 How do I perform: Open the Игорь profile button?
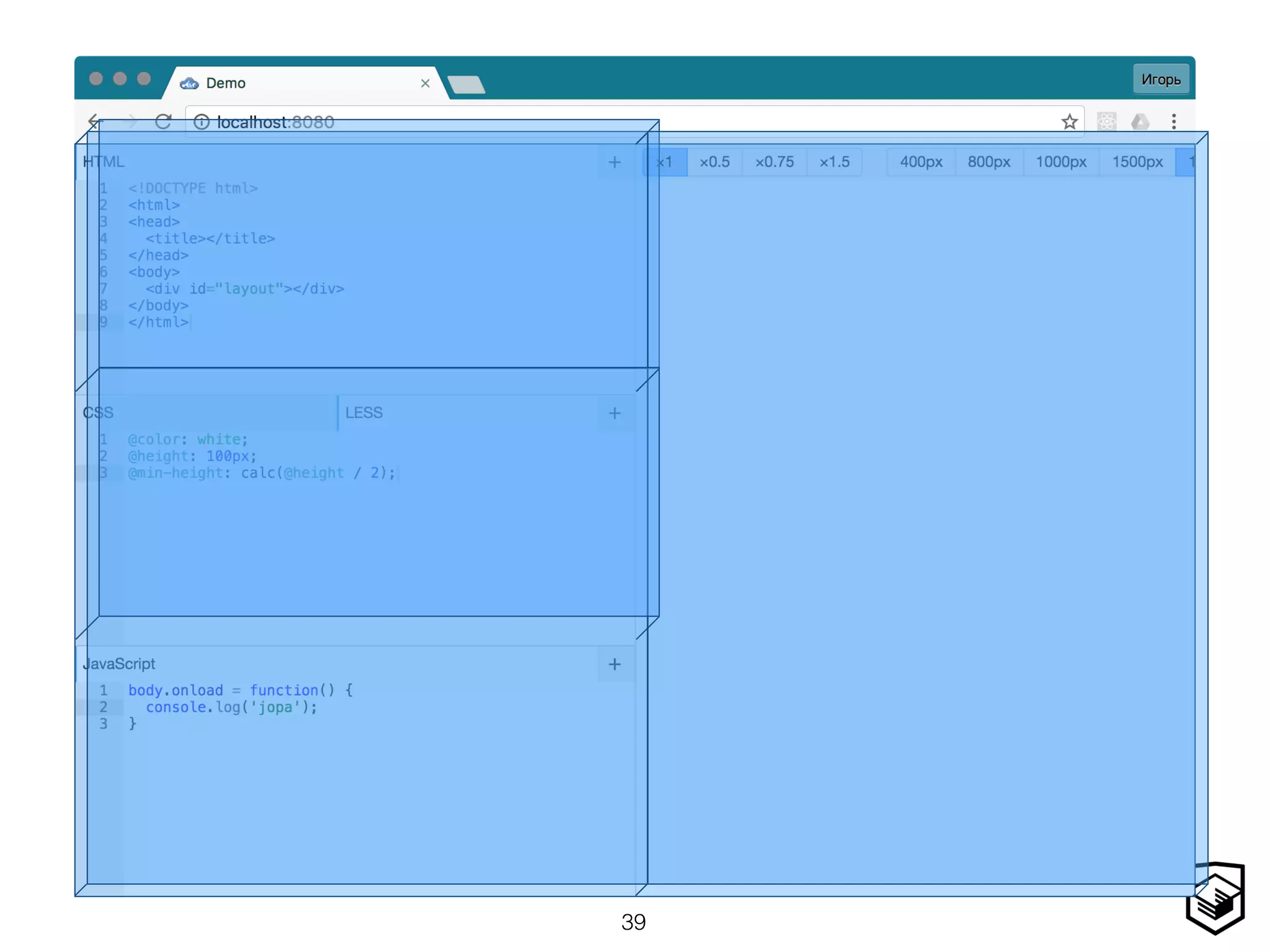point(1160,79)
